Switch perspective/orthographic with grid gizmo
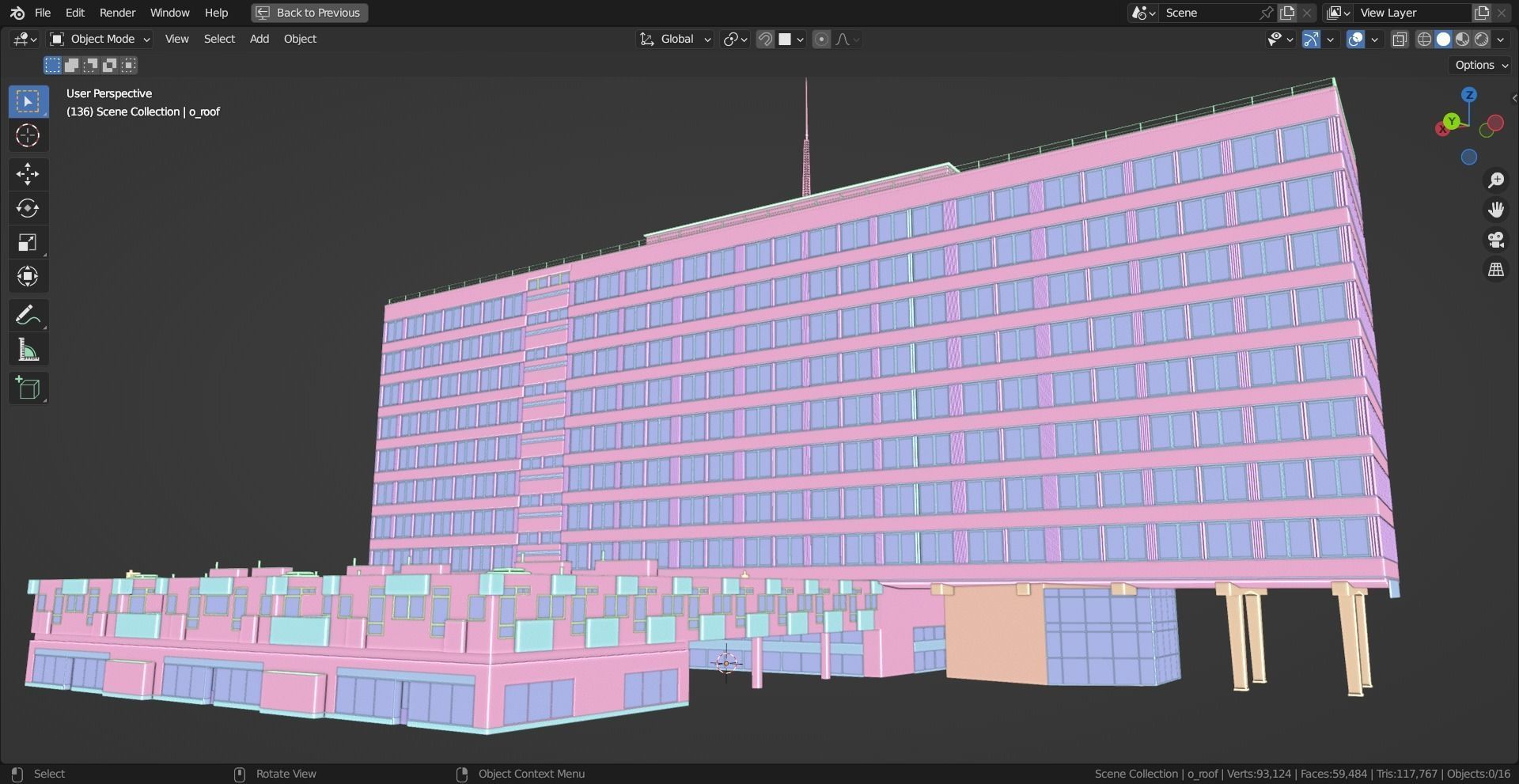Screen dimensions: 1519x784 1495,271
